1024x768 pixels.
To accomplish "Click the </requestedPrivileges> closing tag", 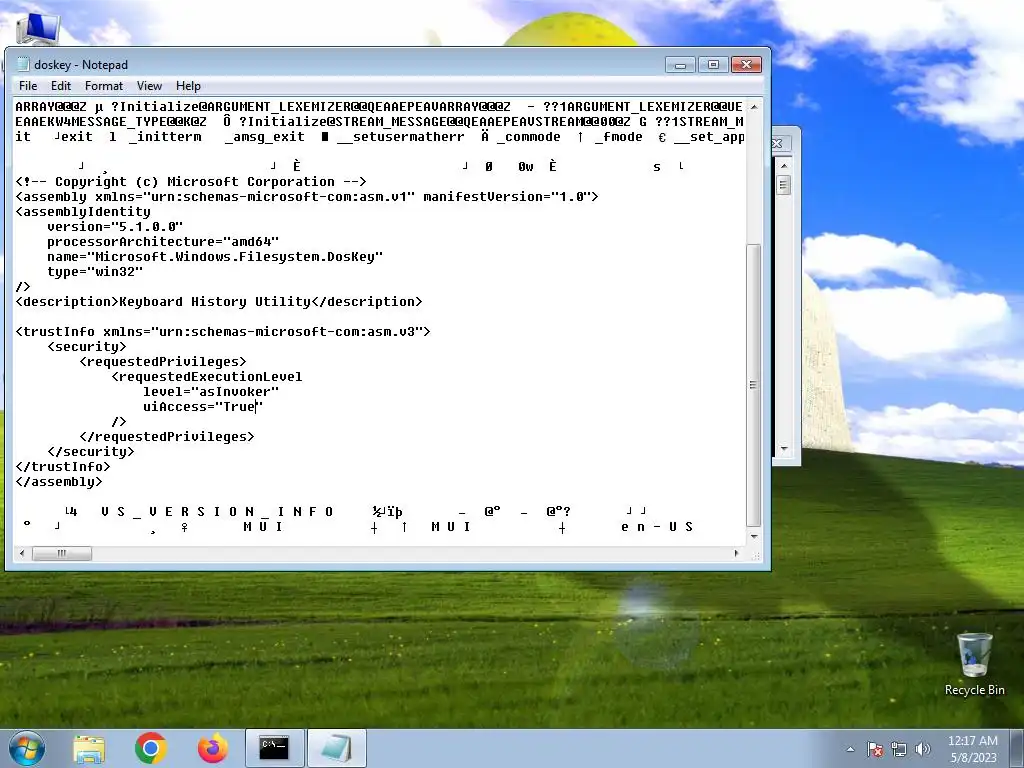I will click(x=167, y=437).
